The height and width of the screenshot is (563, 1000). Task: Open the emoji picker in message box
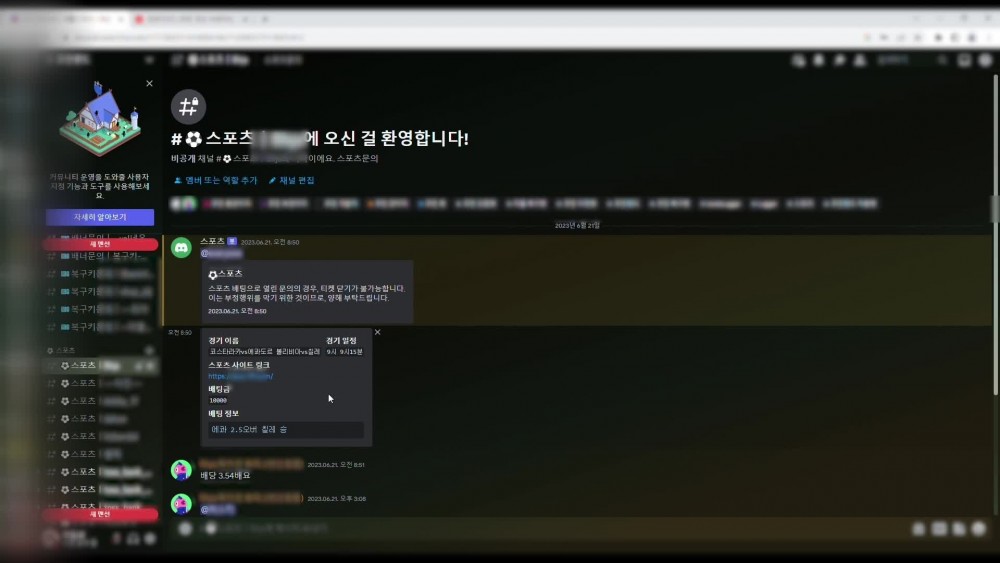[x=979, y=528]
